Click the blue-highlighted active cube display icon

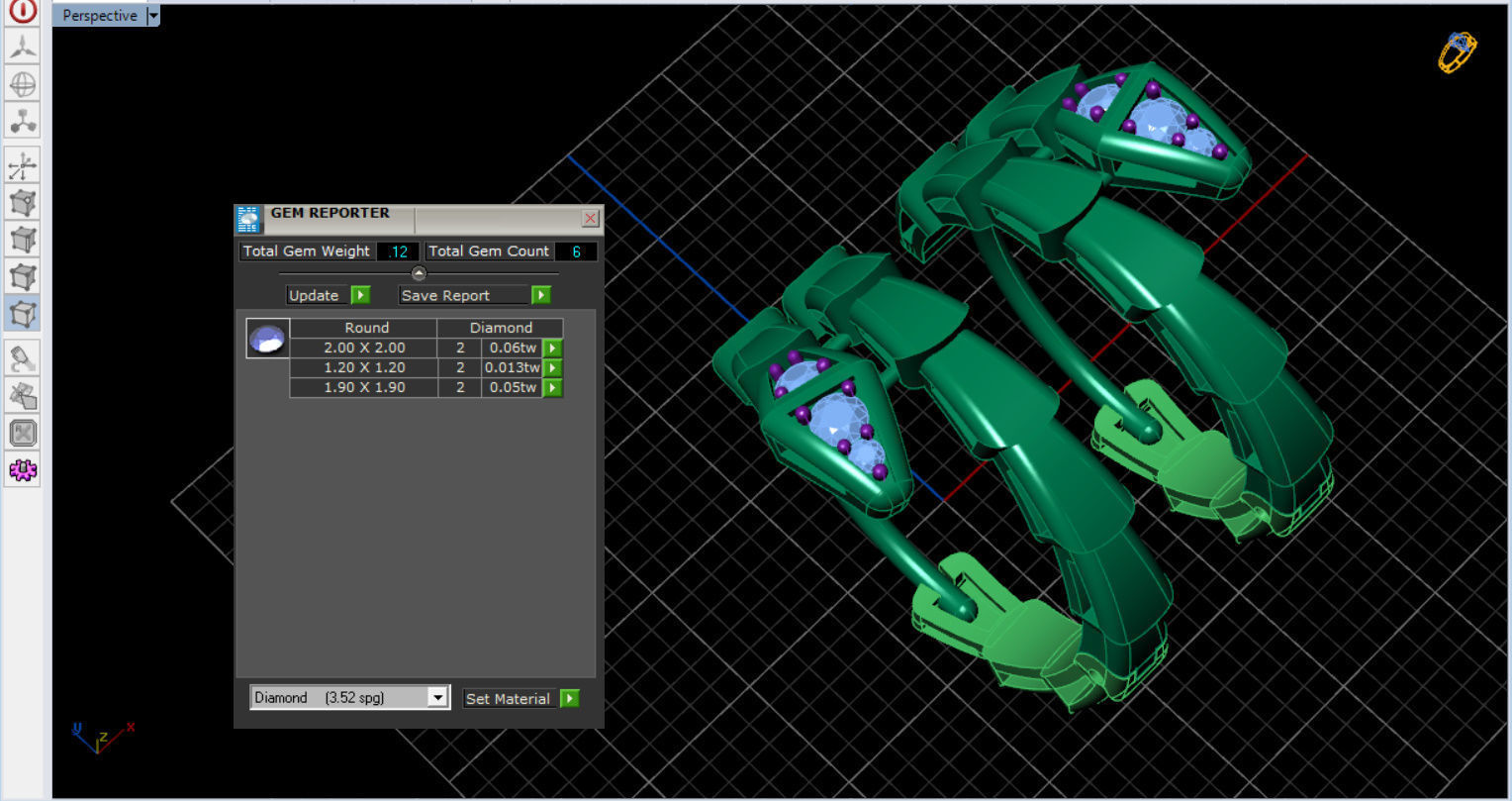pos(22,314)
